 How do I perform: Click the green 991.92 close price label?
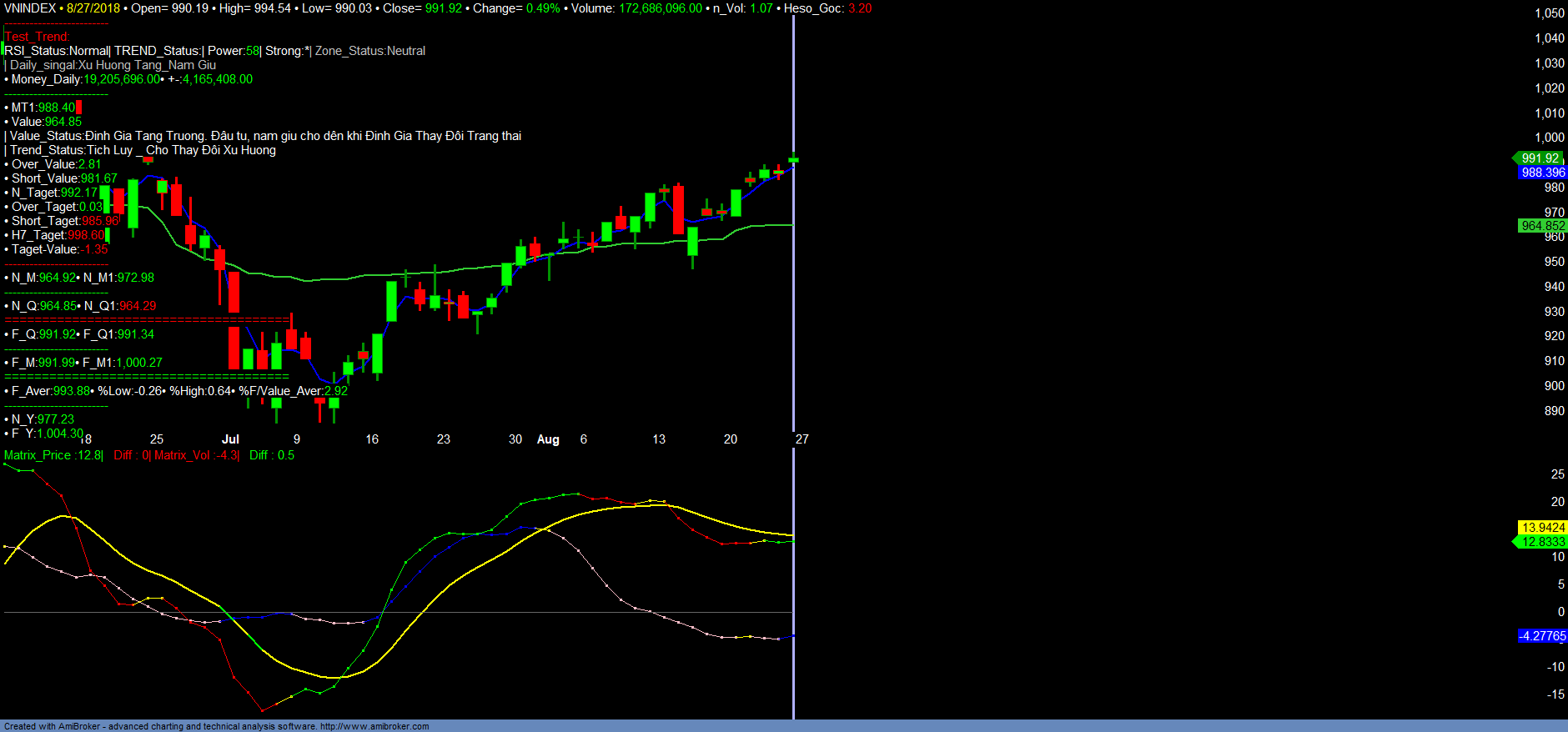pyautogui.click(x=1539, y=158)
